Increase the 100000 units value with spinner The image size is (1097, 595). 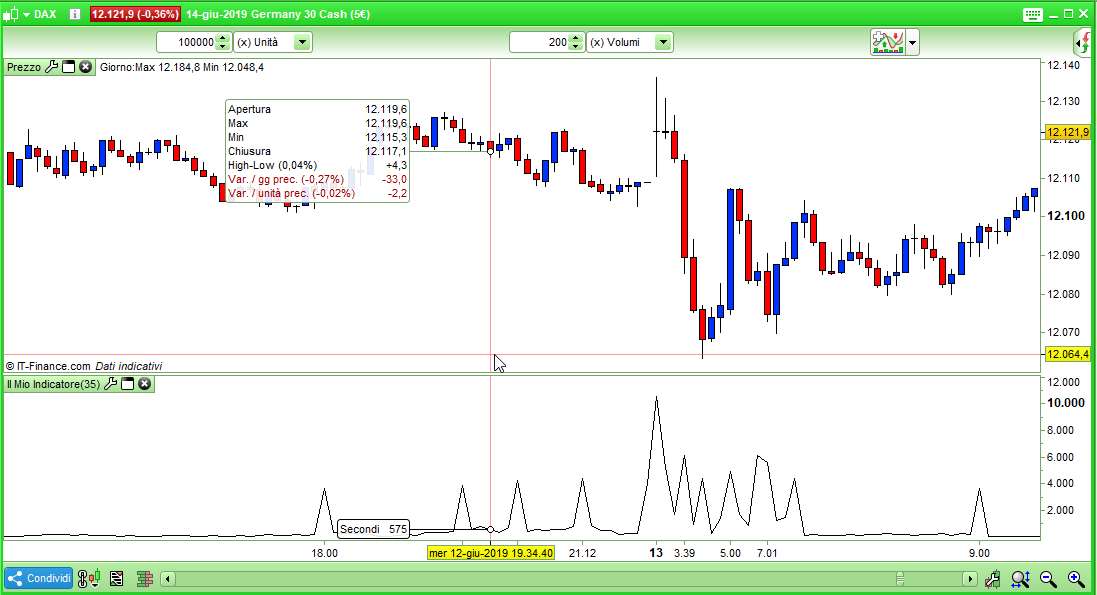(x=223, y=38)
